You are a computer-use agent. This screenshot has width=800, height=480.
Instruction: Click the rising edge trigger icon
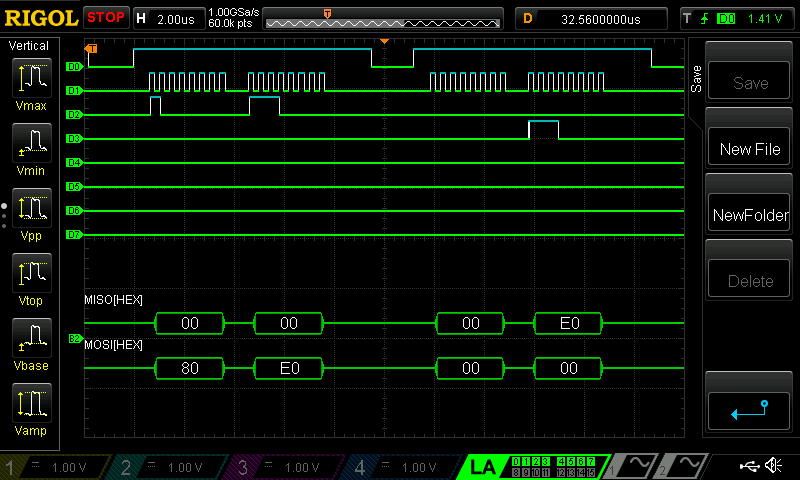(x=705, y=19)
